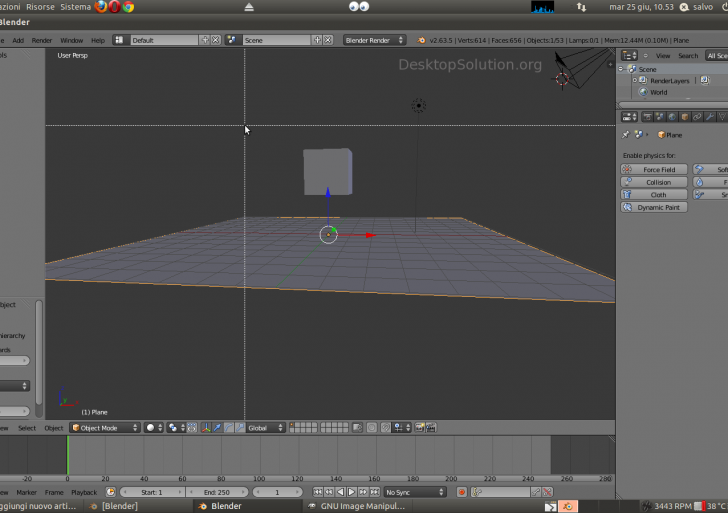
Task: Click the Force Field physics button
Action: tap(655, 170)
